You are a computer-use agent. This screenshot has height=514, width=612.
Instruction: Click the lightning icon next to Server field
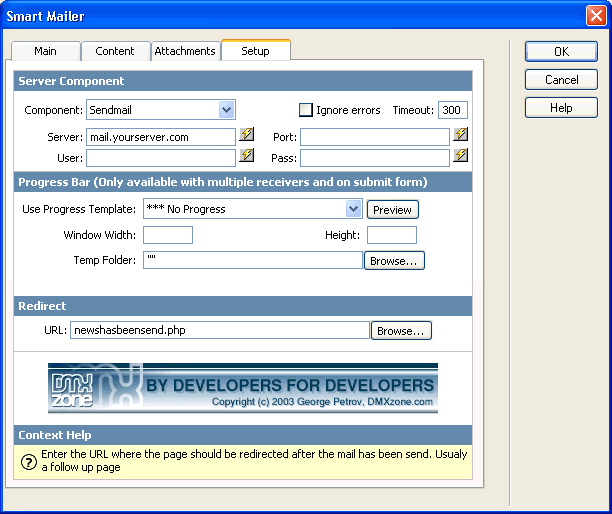click(x=247, y=134)
